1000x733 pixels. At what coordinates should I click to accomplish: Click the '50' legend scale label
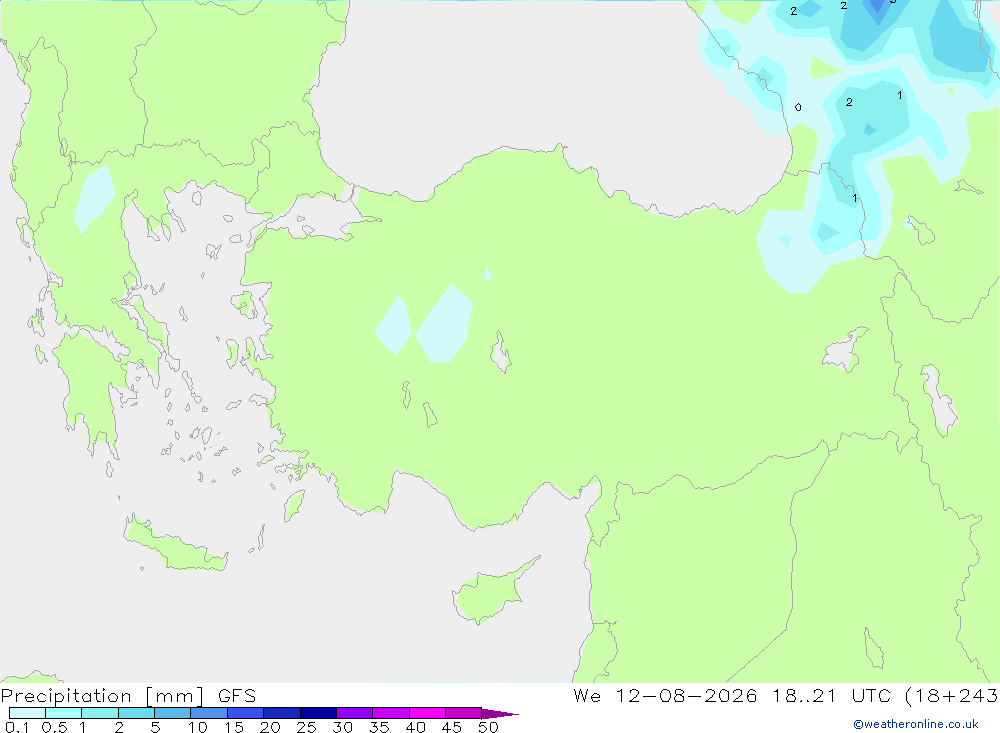pos(488,727)
